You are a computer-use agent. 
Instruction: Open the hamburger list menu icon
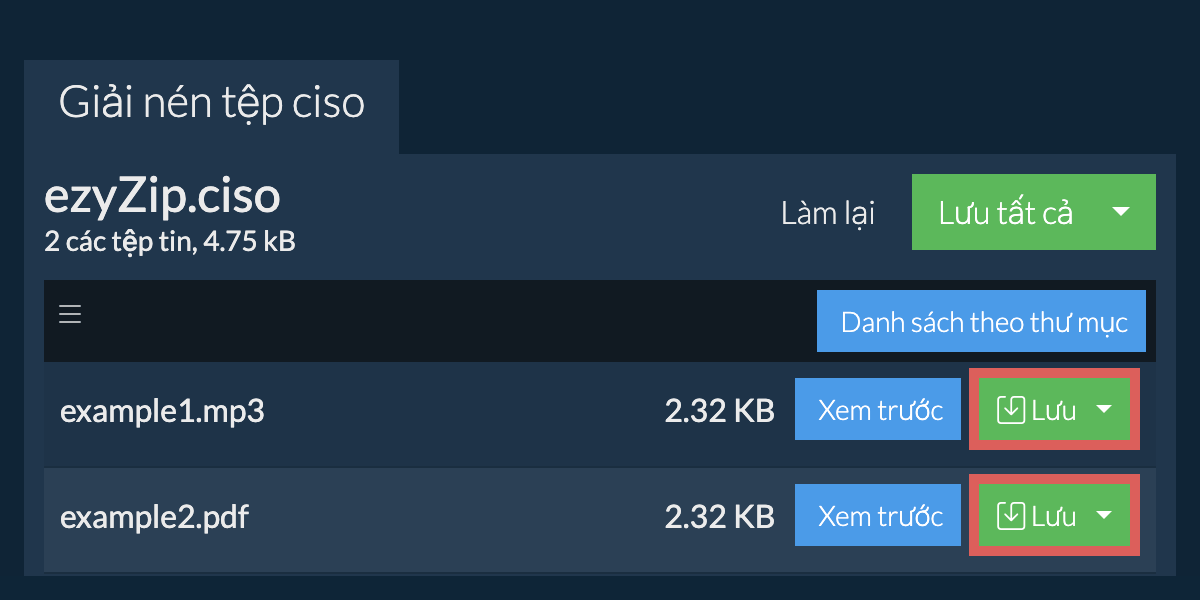[x=69, y=316]
